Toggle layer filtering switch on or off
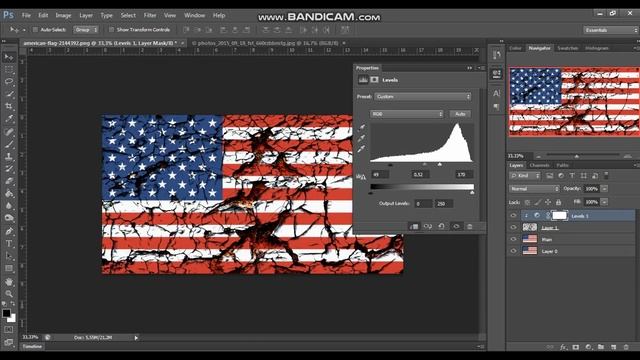This screenshot has height=360, width=640. pos(606,176)
